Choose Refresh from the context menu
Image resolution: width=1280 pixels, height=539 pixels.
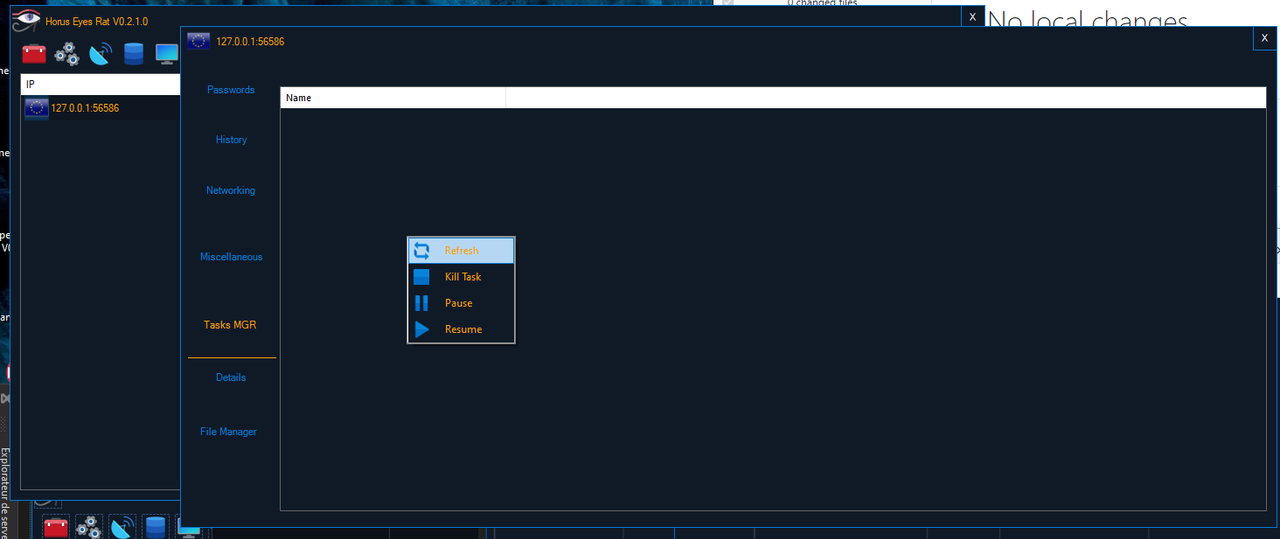[x=461, y=251]
